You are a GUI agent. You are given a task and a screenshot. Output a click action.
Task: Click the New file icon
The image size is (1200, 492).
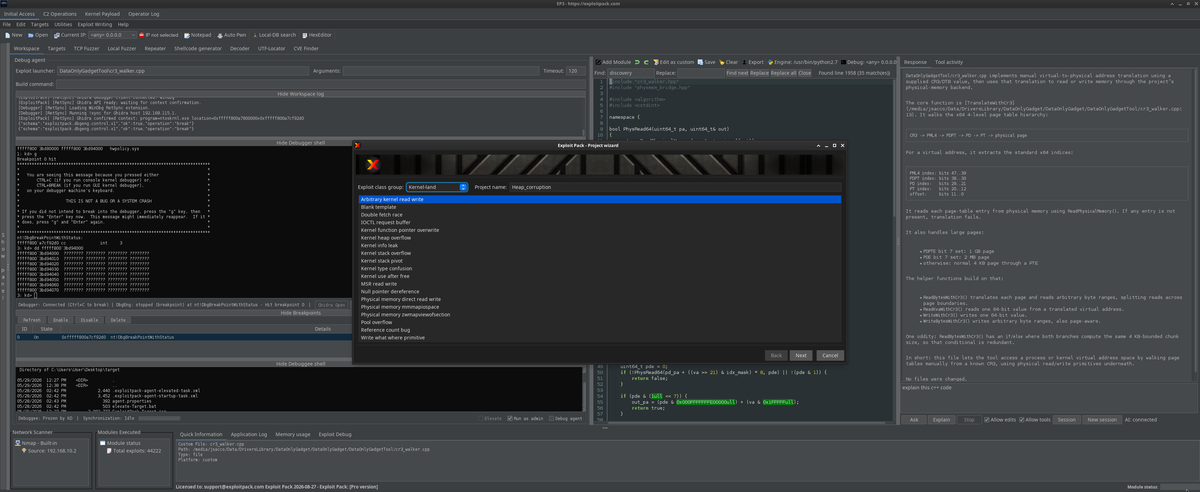(x=8, y=35)
